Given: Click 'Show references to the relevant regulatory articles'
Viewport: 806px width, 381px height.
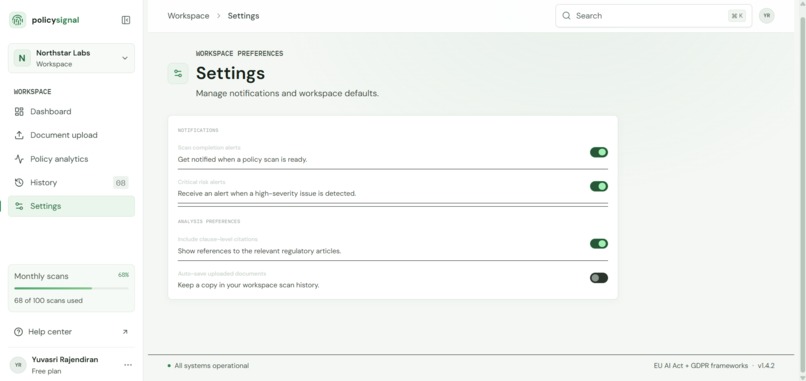Looking at the screenshot, I should [x=260, y=251].
